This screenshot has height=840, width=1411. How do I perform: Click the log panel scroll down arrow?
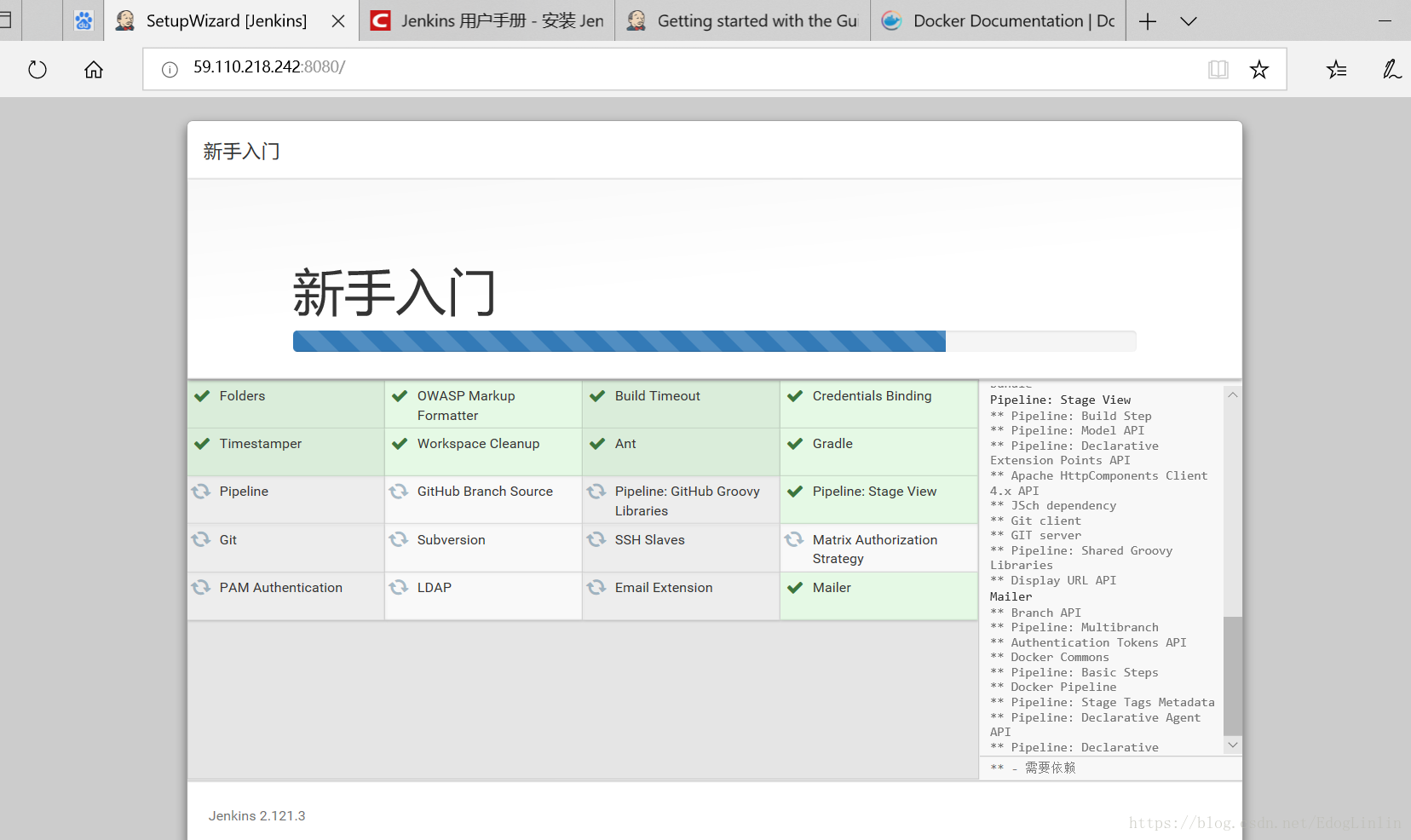[x=1232, y=745]
